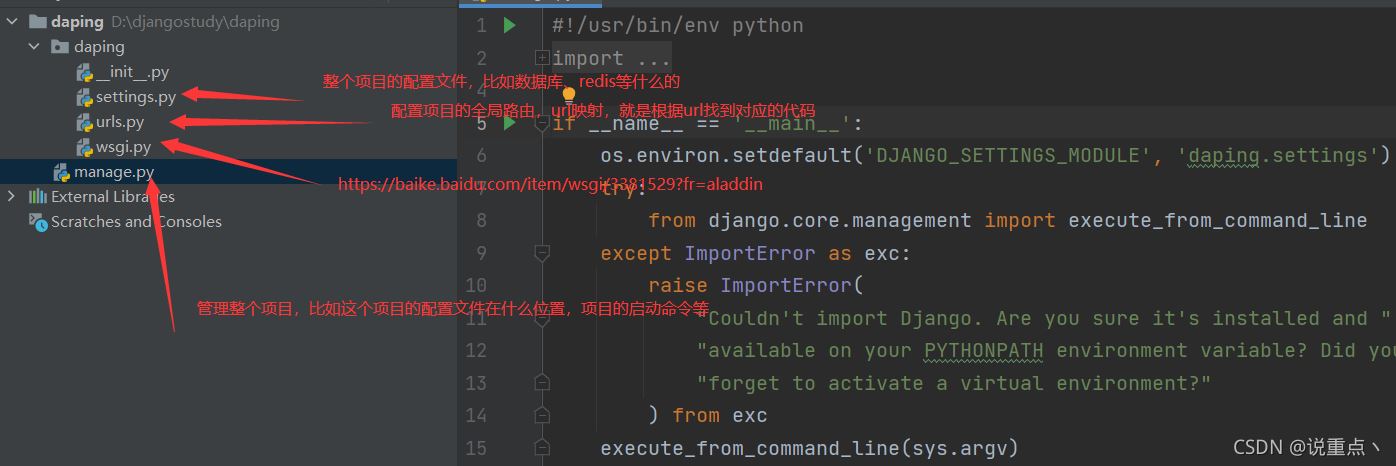Select manage.py in the project tree
Screen dimensions: 1396x466
pos(113,172)
